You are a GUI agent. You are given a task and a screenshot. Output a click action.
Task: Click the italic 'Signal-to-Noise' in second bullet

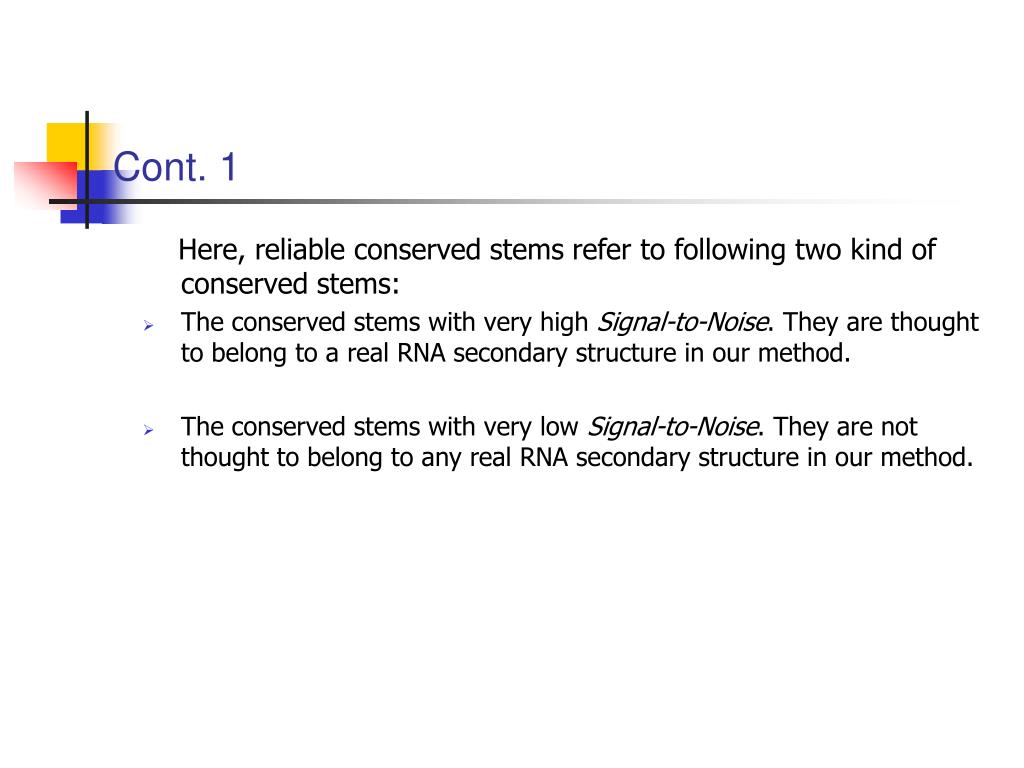[673, 426]
